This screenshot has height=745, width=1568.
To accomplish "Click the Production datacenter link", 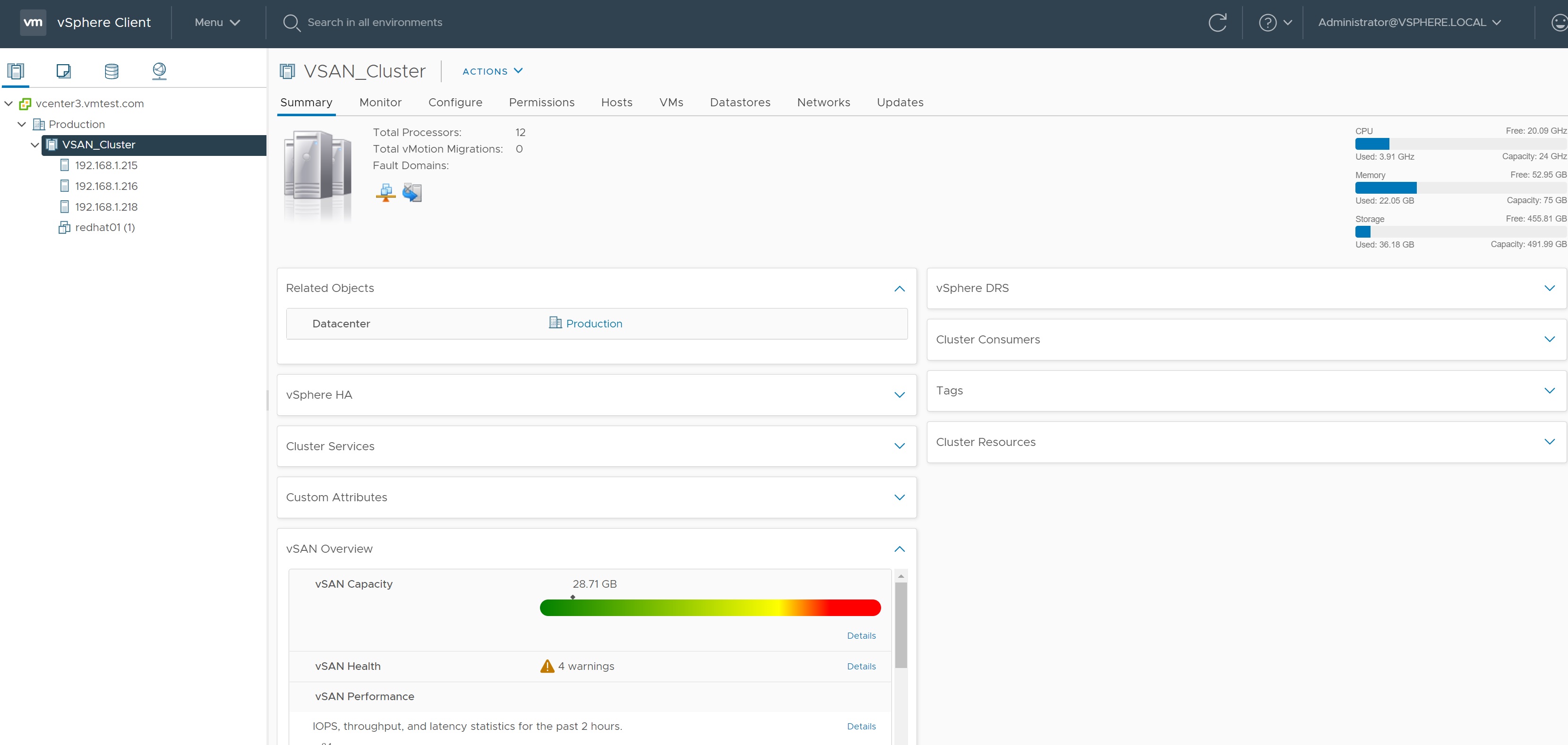I will click(x=593, y=324).
